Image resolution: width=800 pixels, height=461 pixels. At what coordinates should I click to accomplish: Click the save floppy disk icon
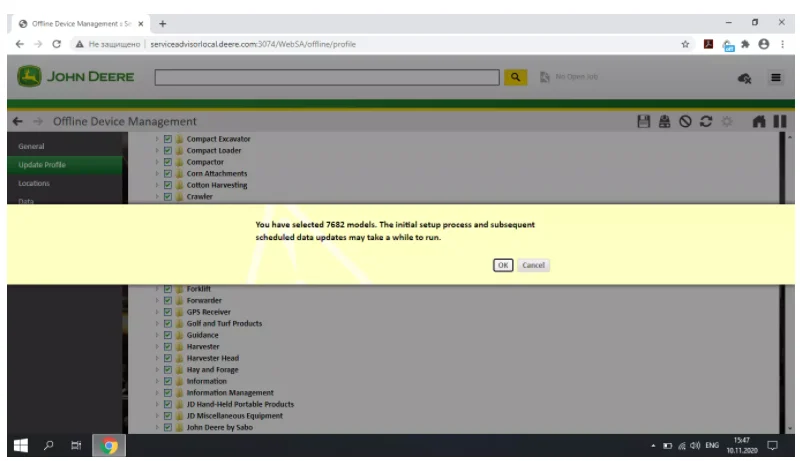click(x=643, y=121)
